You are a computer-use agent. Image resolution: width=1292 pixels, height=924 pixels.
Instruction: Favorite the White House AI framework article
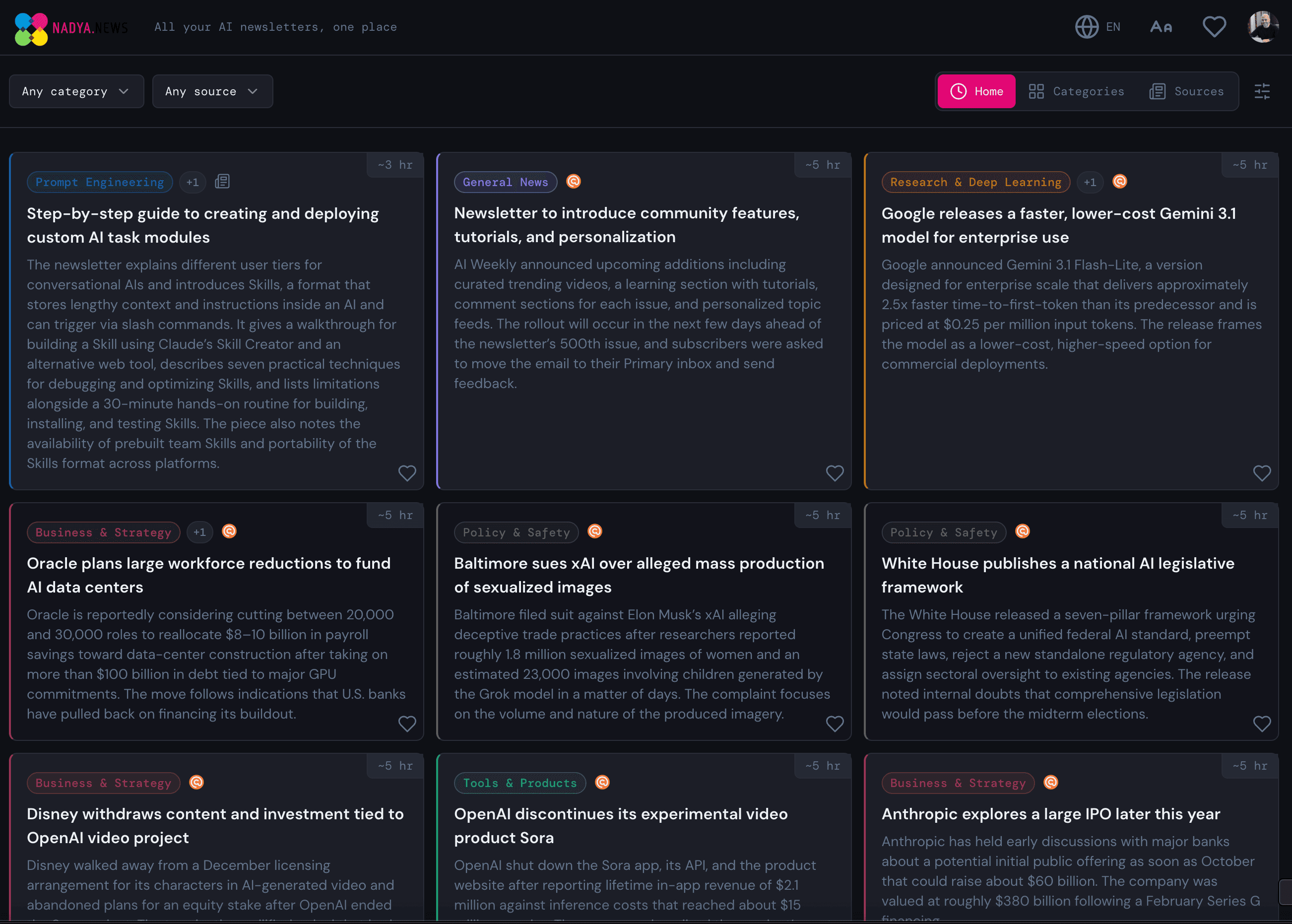tap(1261, 724)
